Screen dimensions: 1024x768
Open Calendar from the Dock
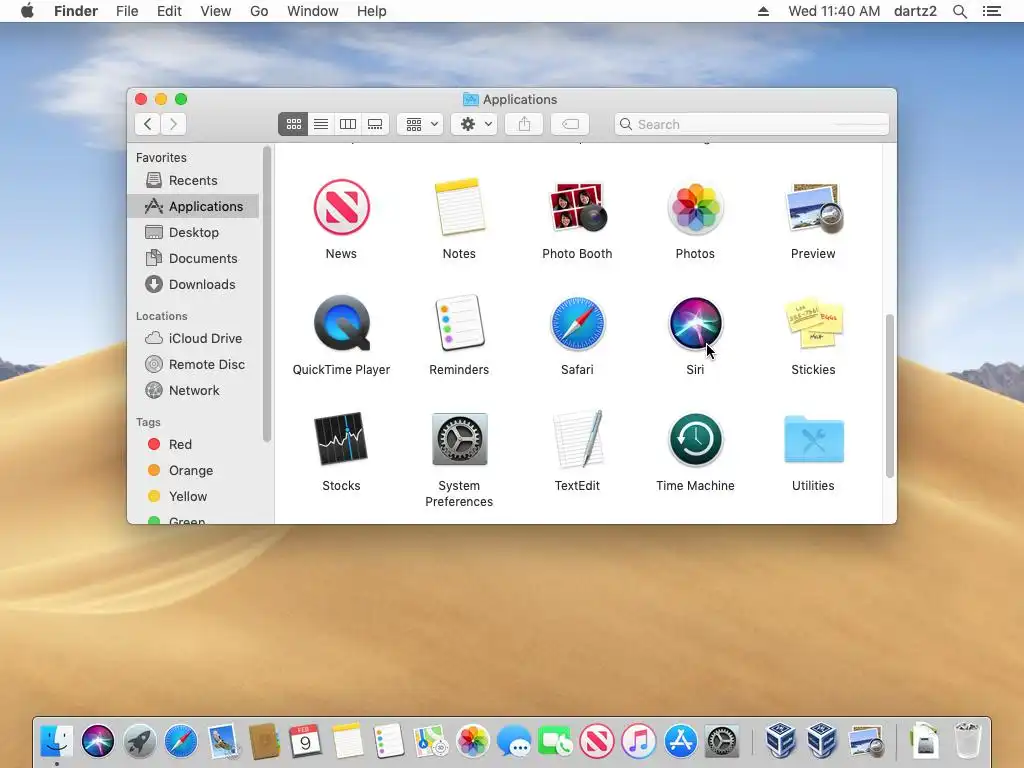(305, 741)
